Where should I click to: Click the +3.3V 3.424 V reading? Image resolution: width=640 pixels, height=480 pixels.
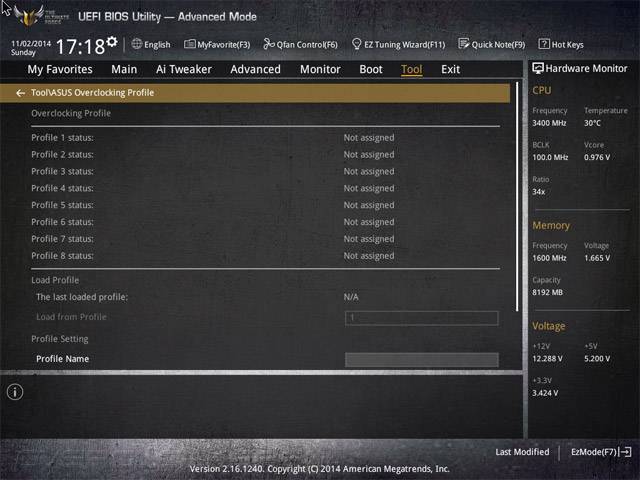pos(545,393)
